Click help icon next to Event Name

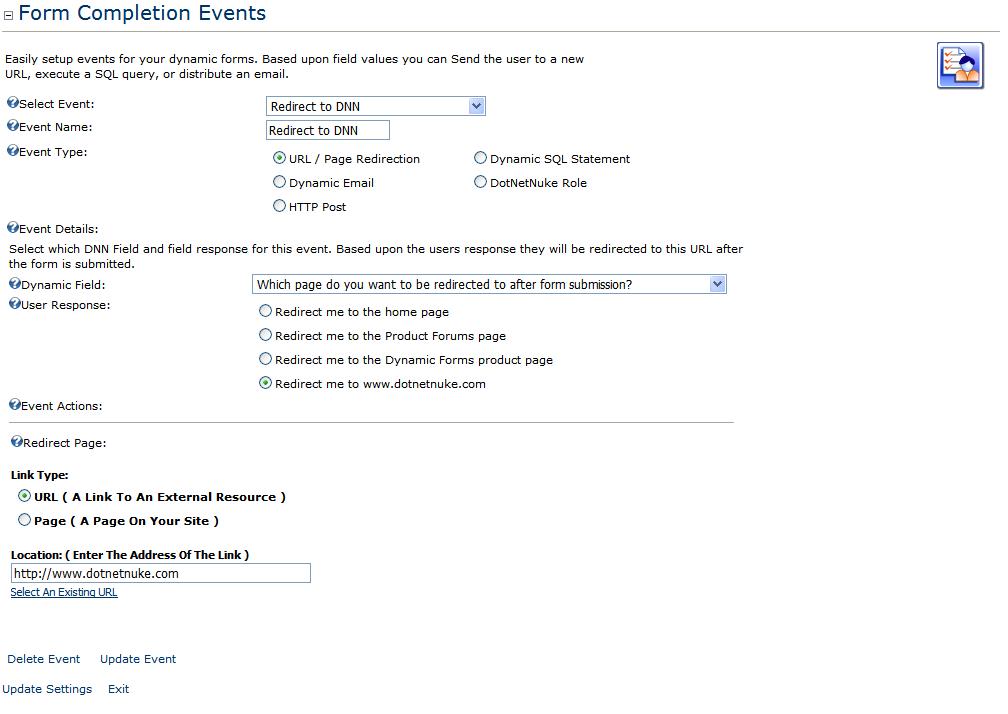12,126
